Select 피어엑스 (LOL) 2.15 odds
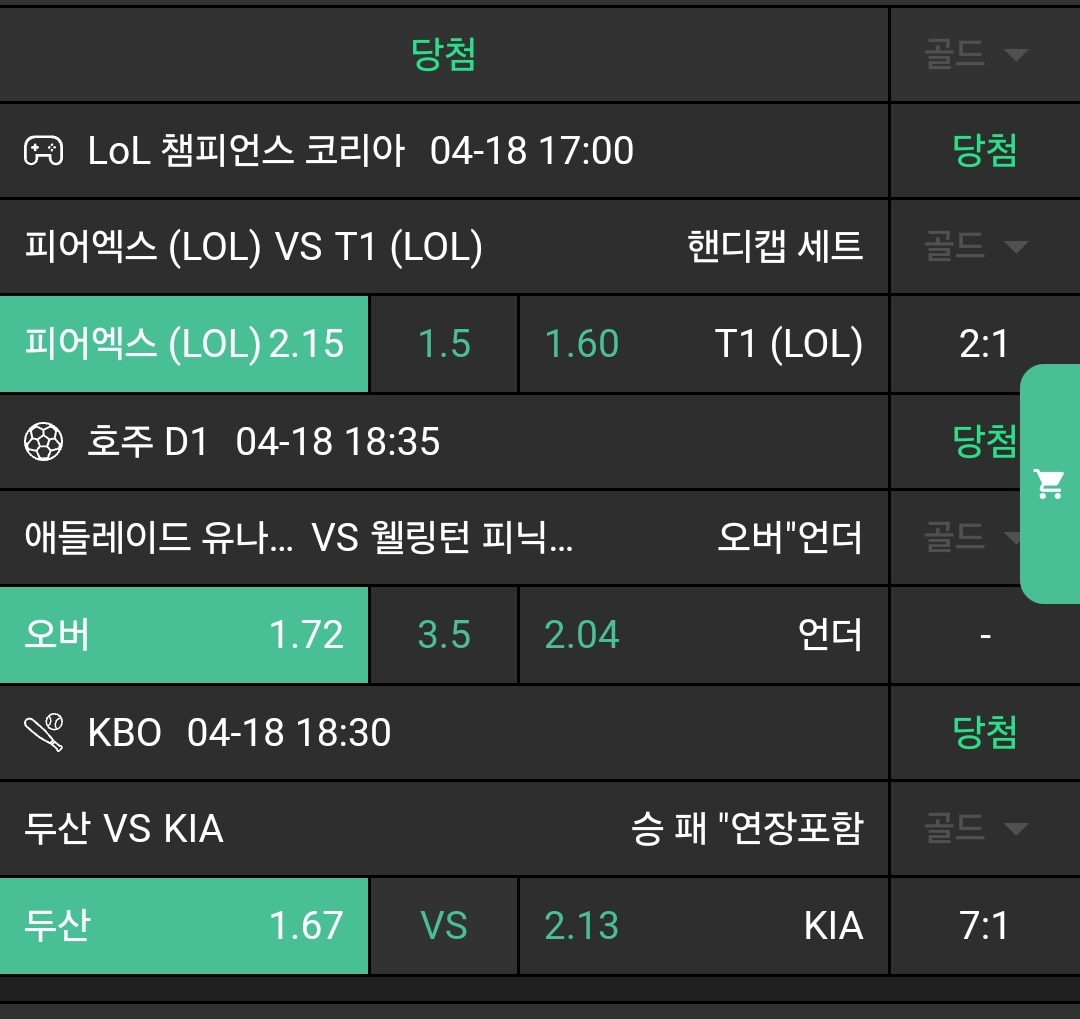The width and height of the screenshot is (1080, 1019). point(184,344)
